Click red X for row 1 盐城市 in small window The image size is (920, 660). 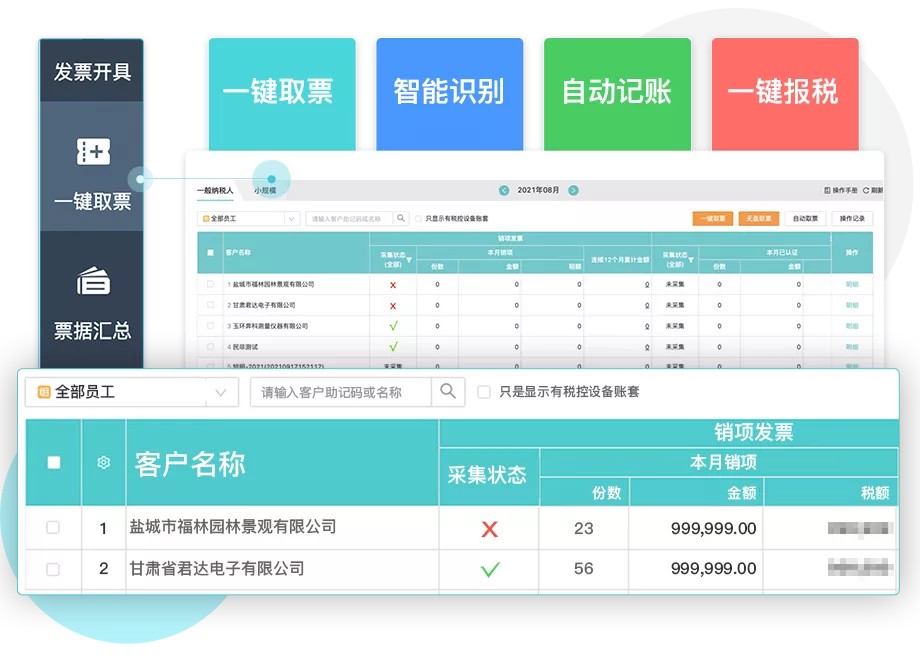pyautogui.click(x=393, y=285)
